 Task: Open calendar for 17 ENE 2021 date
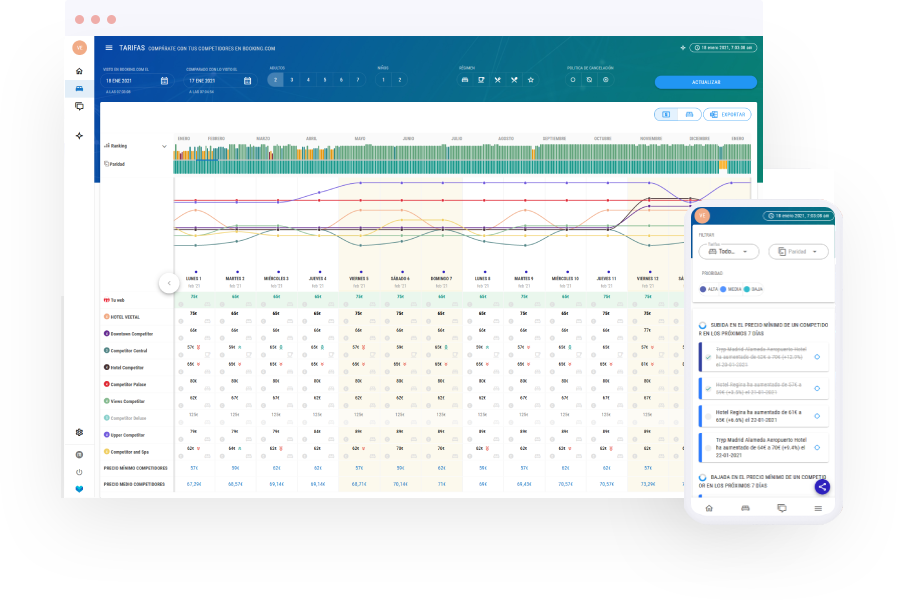click(248, 81)
